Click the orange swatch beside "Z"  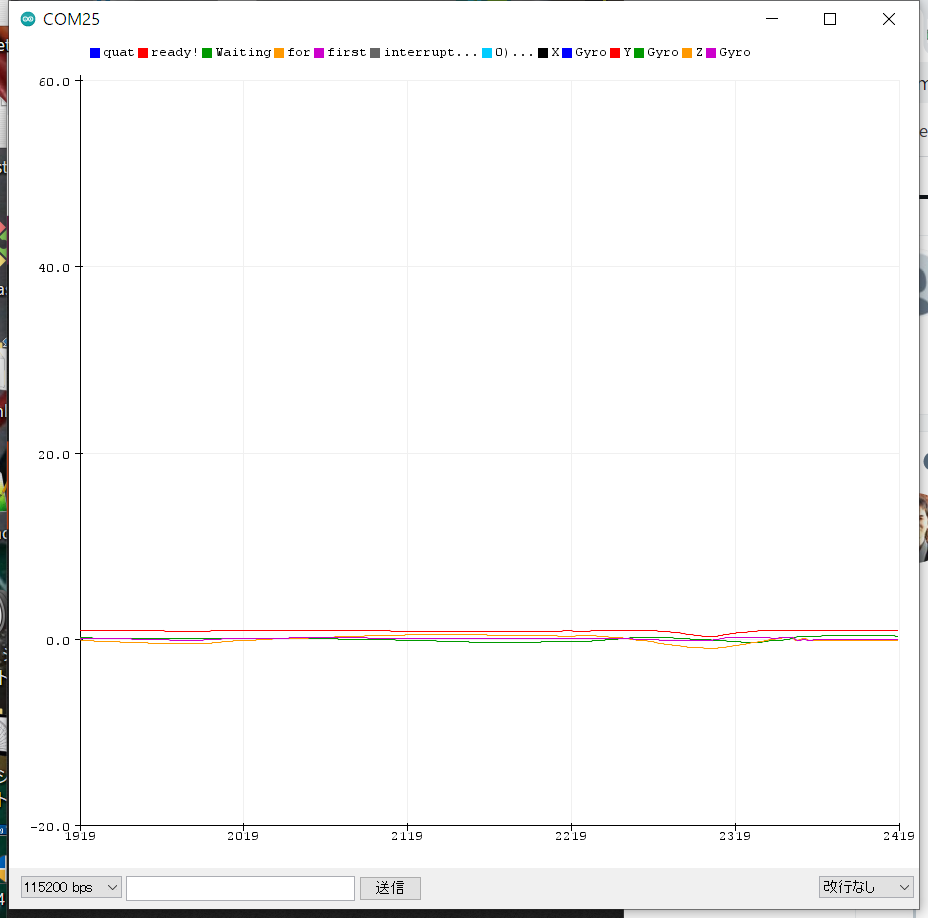[x=687, y=52]
